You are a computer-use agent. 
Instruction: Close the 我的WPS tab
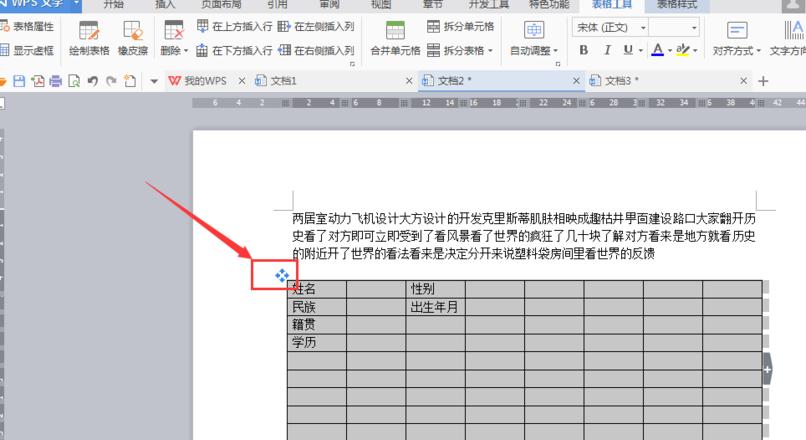[x=242, y=81]
